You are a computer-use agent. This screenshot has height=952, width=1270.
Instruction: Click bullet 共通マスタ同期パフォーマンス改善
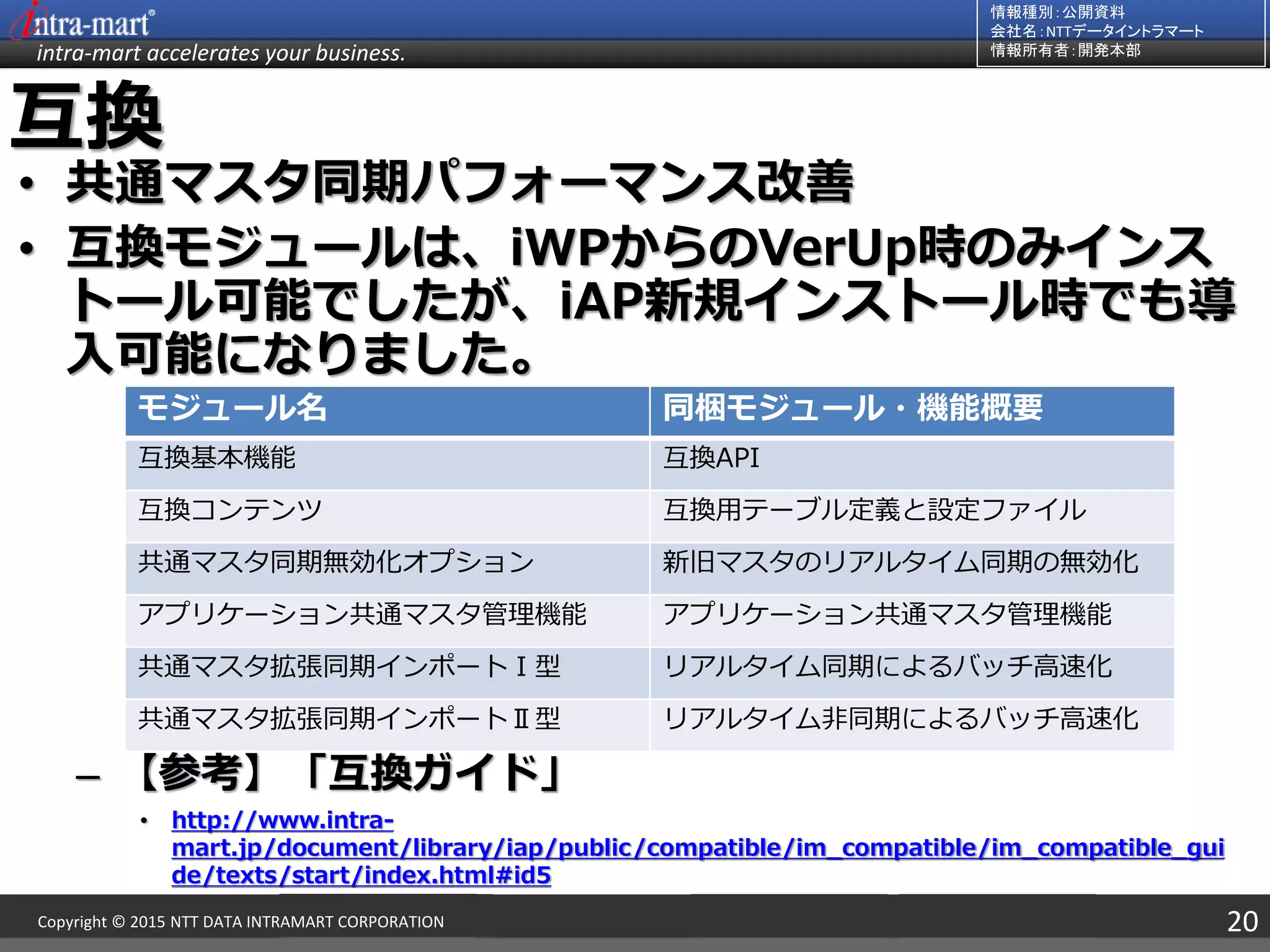460,182
